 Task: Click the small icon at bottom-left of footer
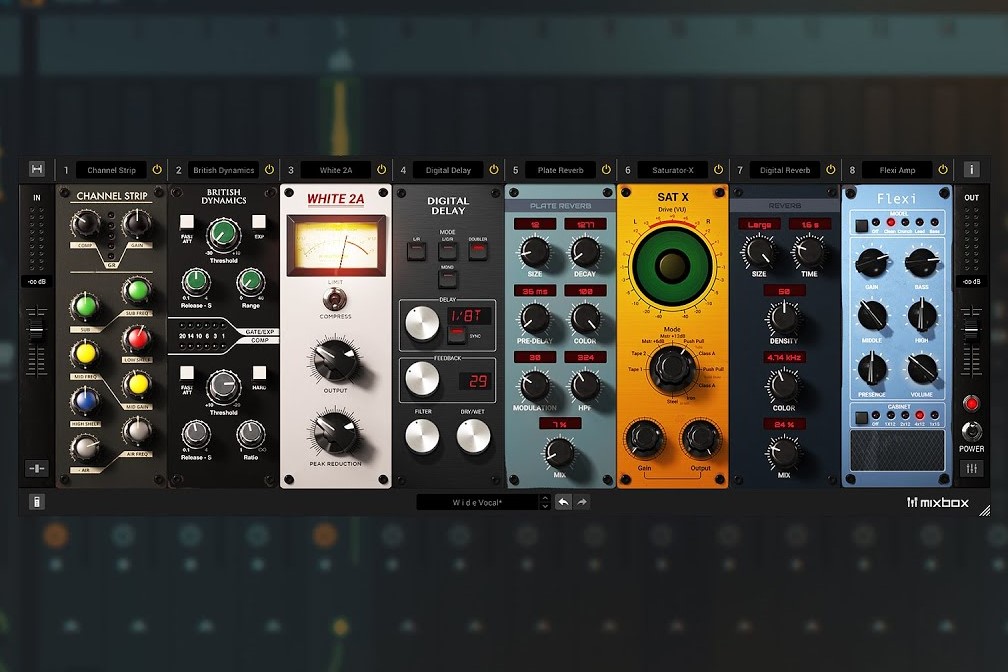click(37, 502)
